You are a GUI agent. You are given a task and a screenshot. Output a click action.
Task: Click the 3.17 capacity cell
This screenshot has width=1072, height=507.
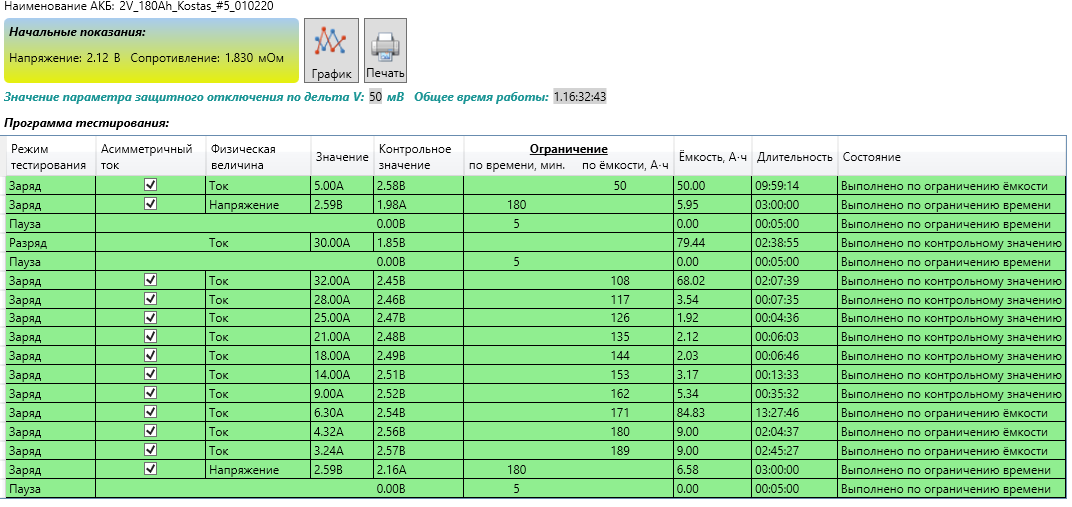click(x=713, y=375)
